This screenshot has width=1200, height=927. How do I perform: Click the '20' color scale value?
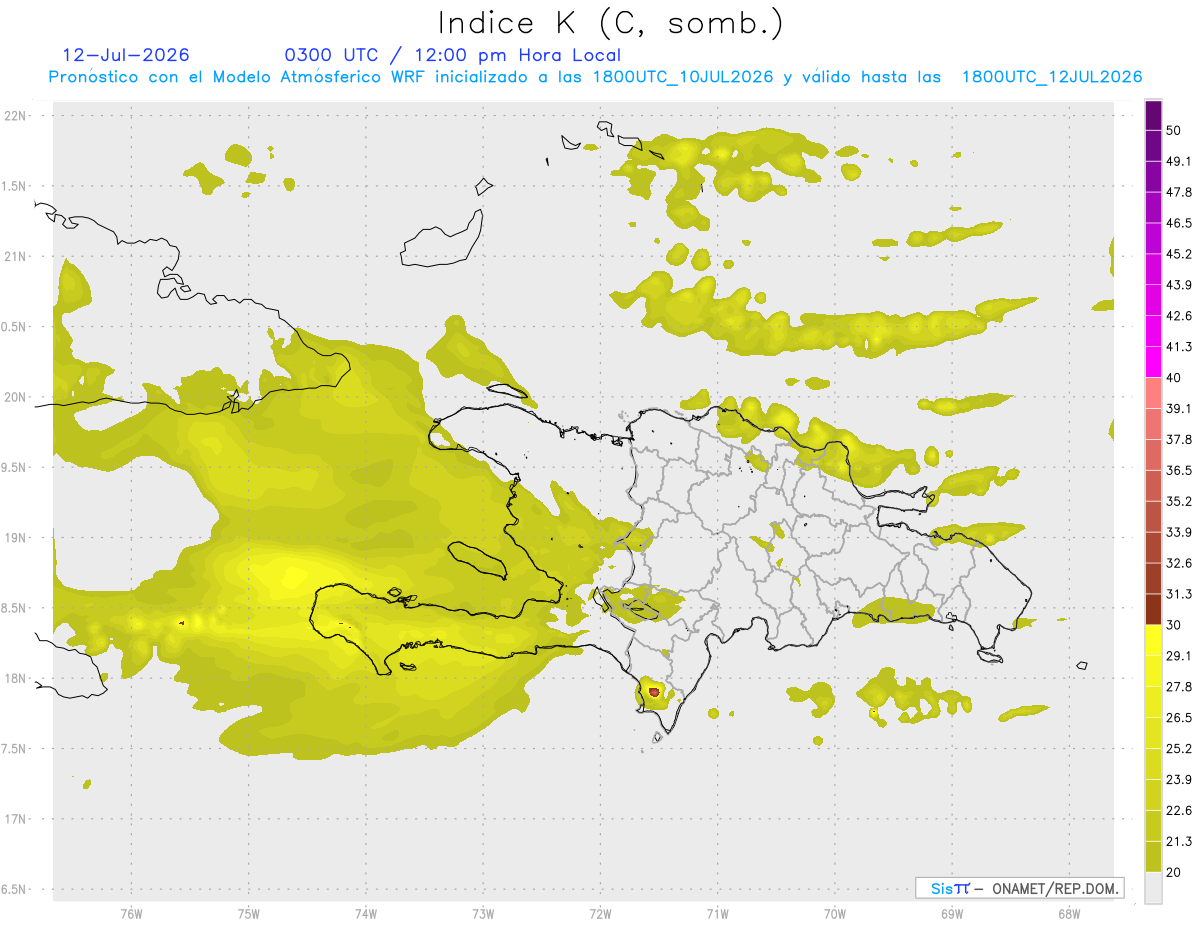[1173, 873]
